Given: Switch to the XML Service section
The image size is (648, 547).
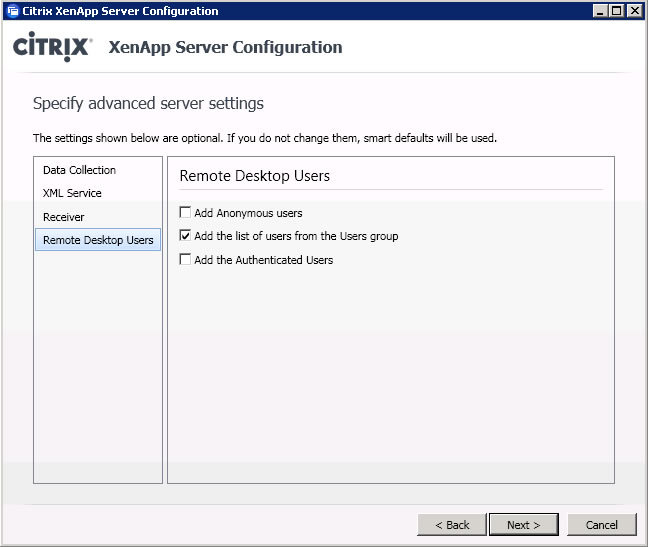Looking at the screenshot, I should coord(72,193).
